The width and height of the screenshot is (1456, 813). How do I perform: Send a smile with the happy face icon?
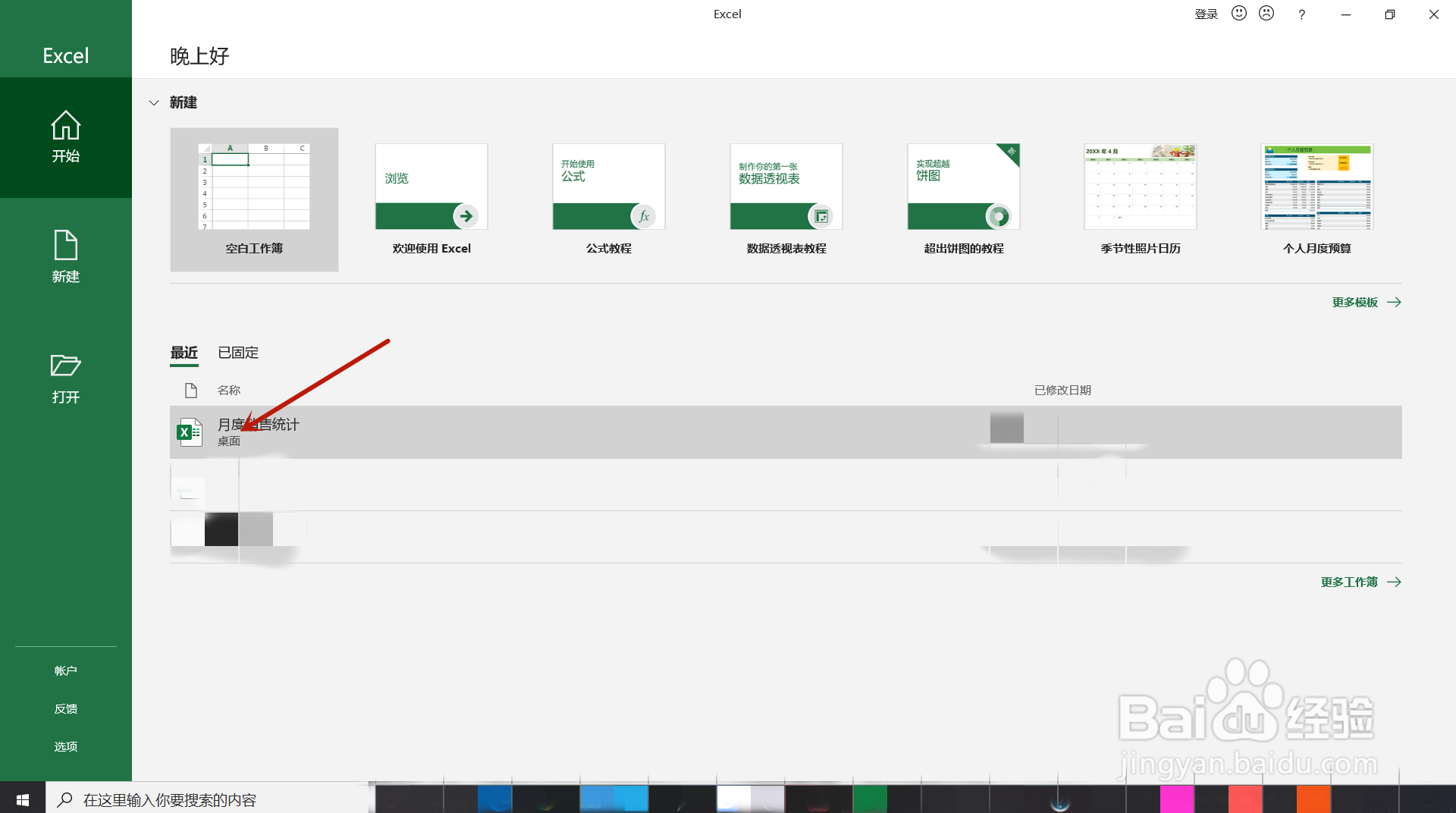[1239, 13]
